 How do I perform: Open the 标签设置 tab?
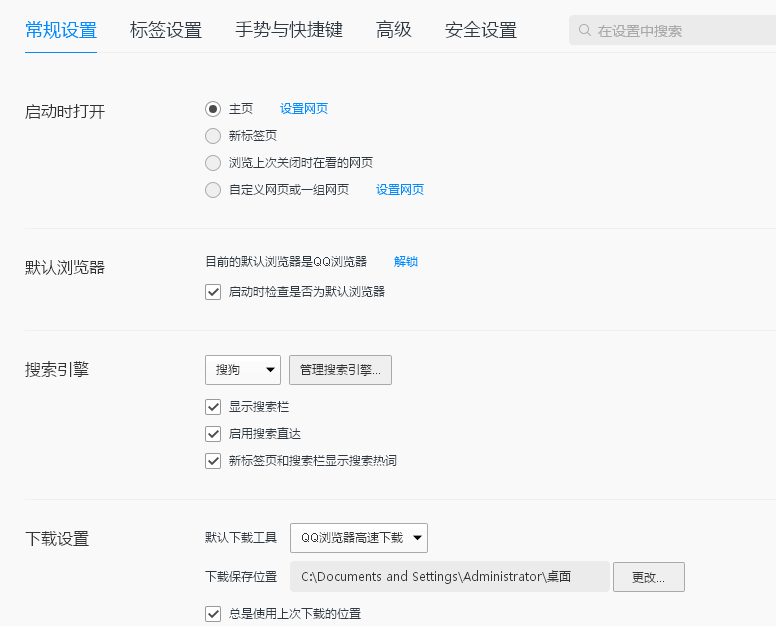pos(166,30)
